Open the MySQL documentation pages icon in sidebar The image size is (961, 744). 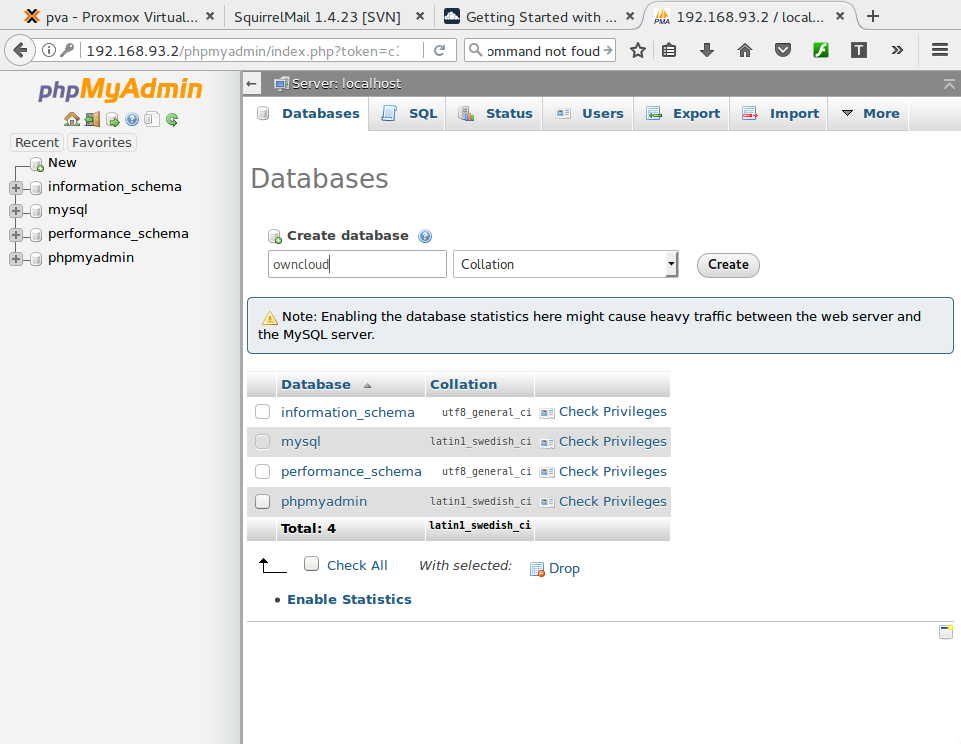coord(152,119)
